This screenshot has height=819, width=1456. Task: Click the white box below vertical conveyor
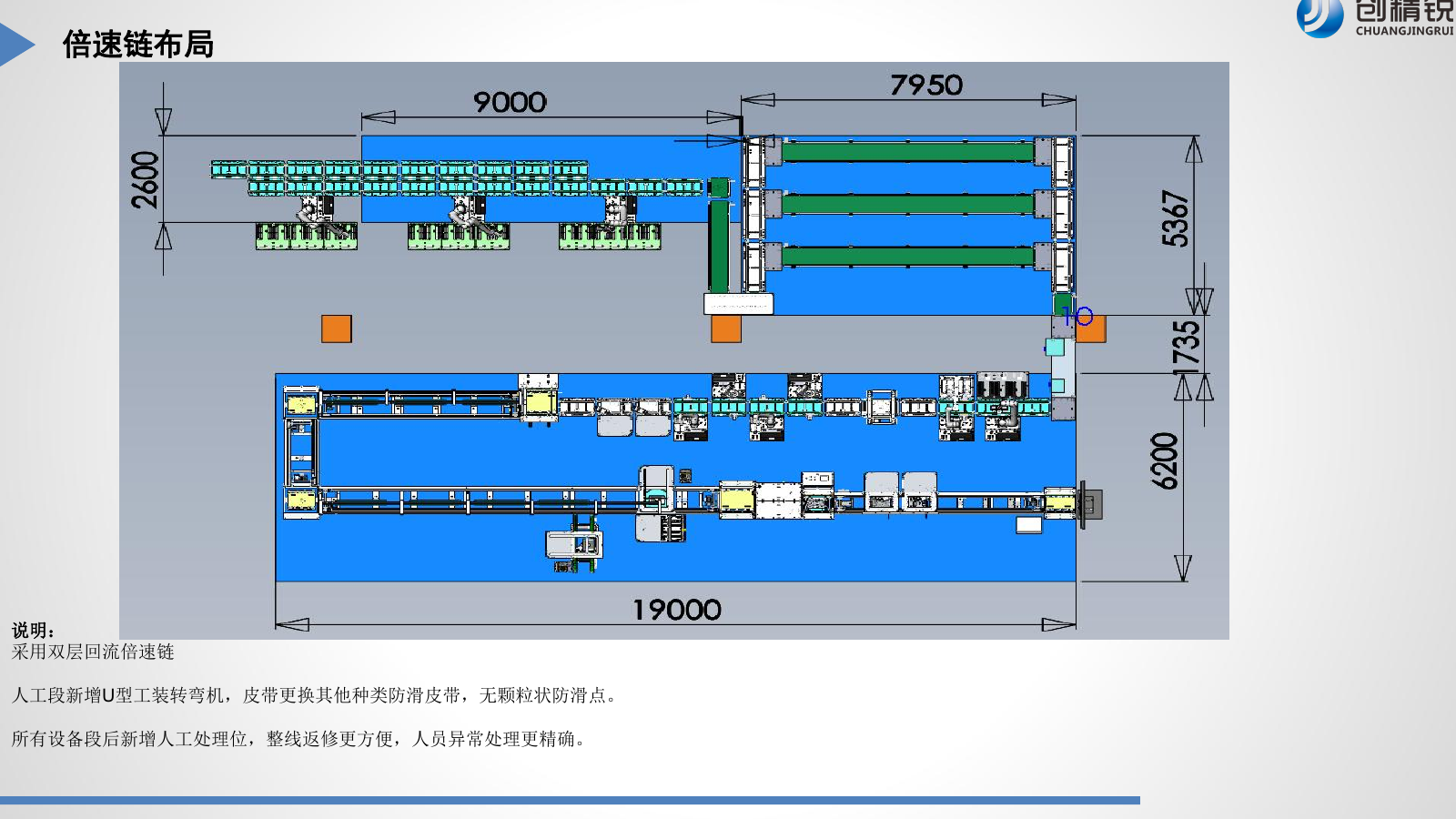coord(739,304)
